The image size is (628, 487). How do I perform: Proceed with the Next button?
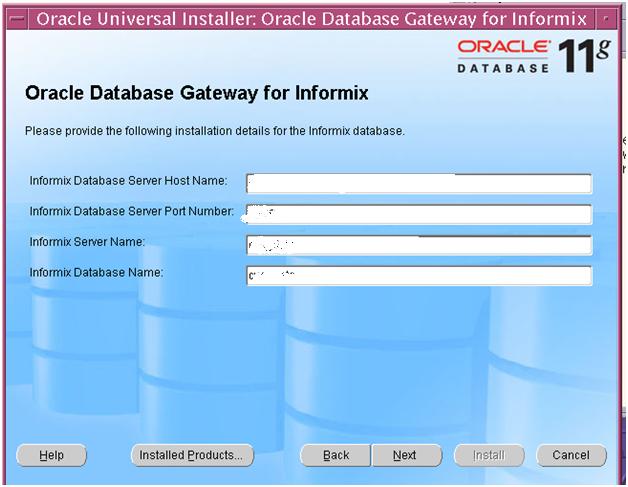click(x=407, y=455)
